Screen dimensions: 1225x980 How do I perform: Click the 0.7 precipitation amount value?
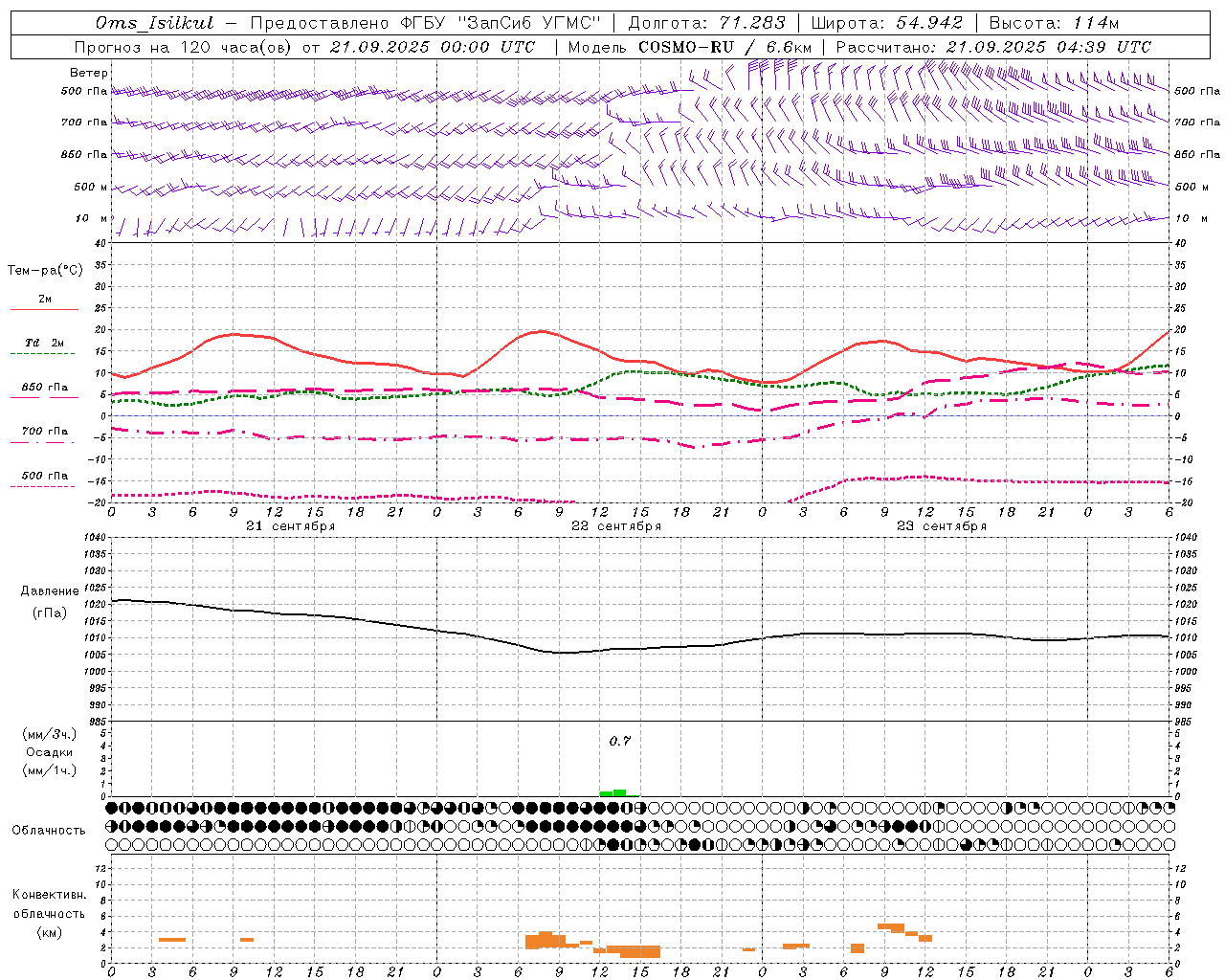pos(620,742)
